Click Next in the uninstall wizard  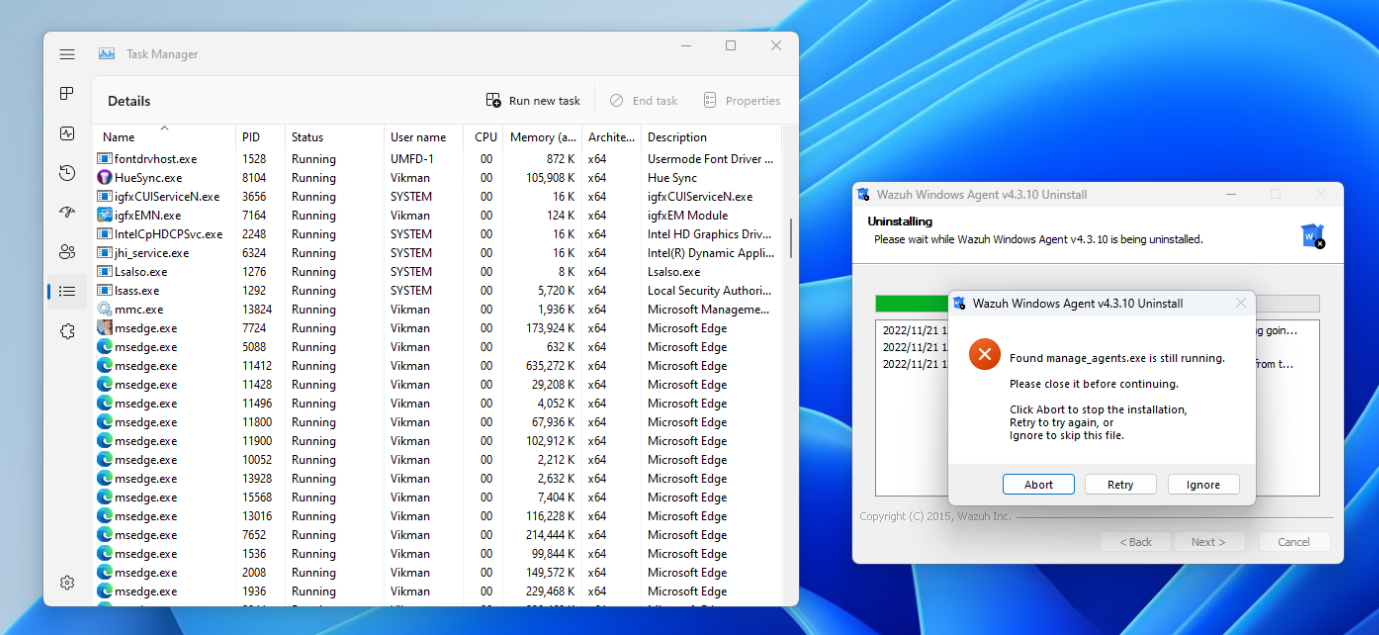tap(1209, 541)
